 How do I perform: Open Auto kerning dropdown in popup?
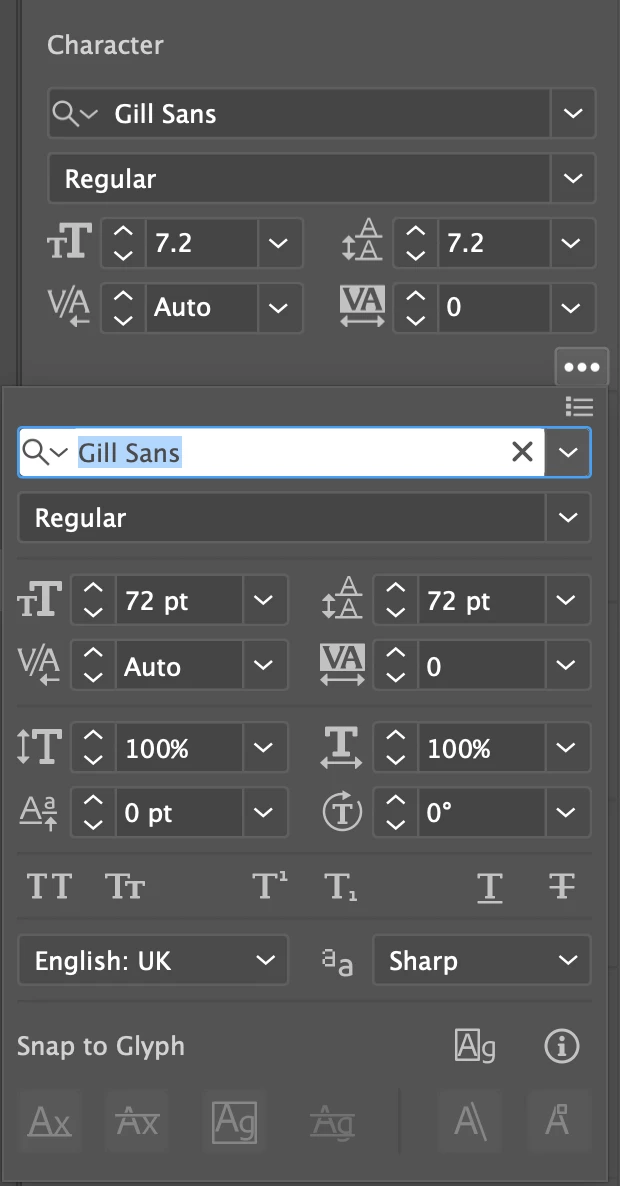[265, 666]
